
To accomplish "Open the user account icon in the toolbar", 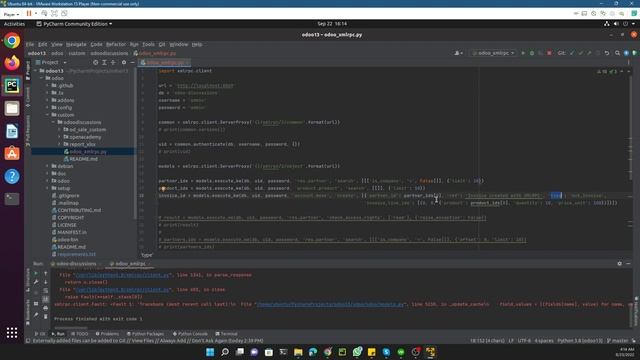I will (458, 53).
